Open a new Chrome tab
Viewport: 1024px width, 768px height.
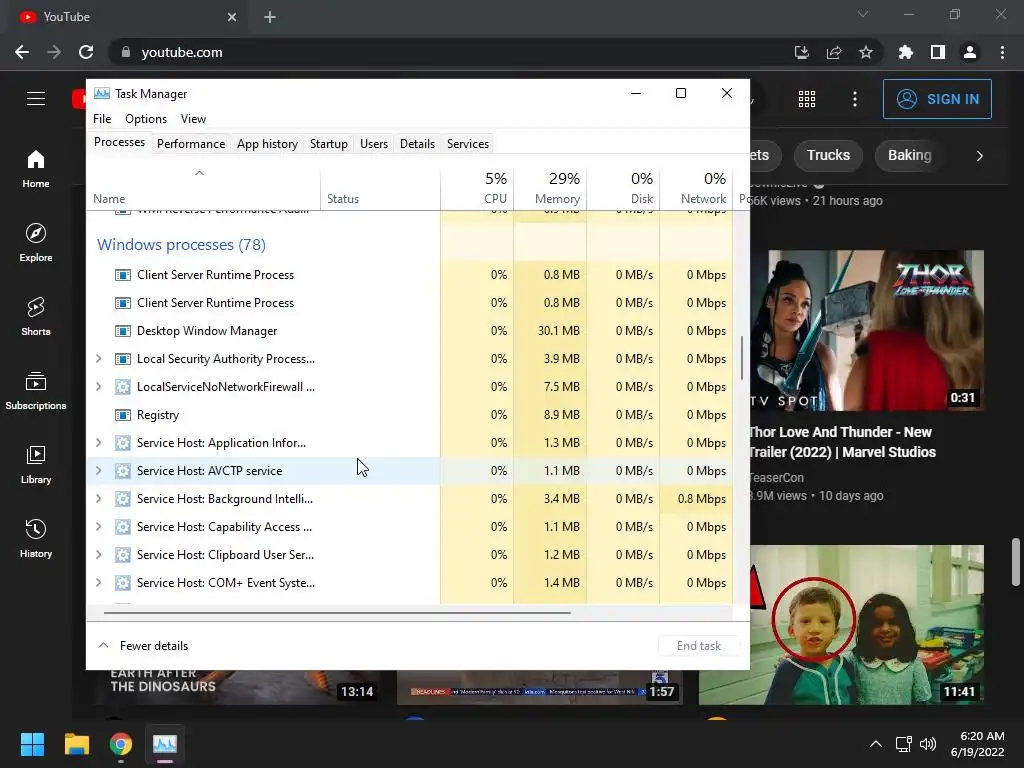270,17
